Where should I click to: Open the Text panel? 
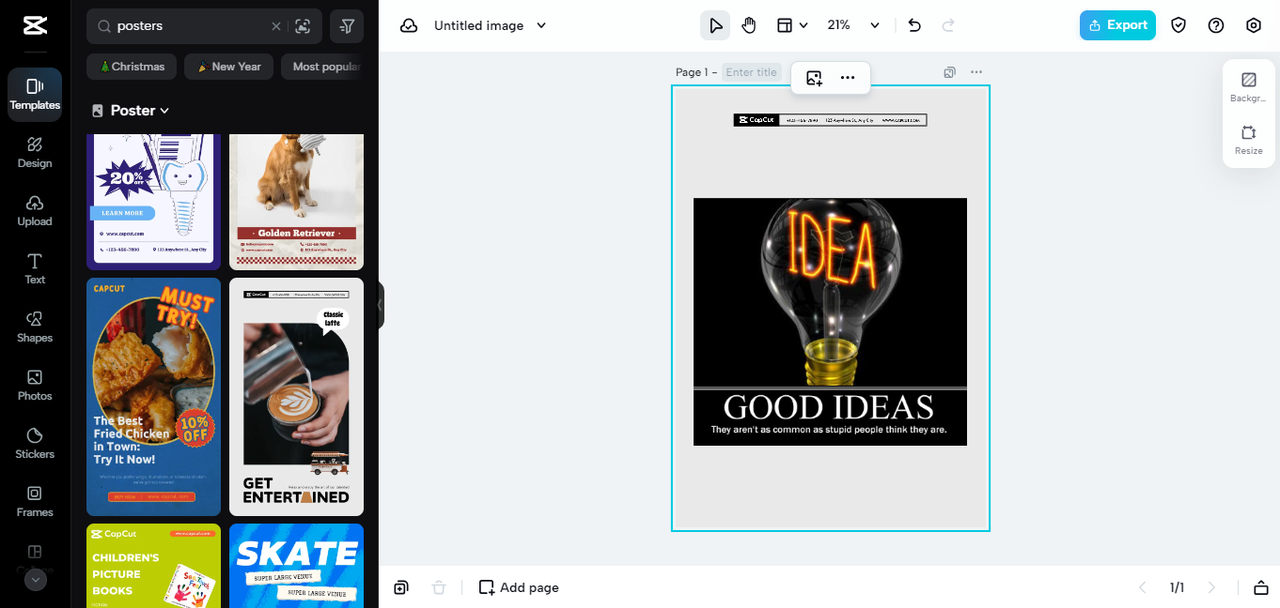tap(35, 269)
